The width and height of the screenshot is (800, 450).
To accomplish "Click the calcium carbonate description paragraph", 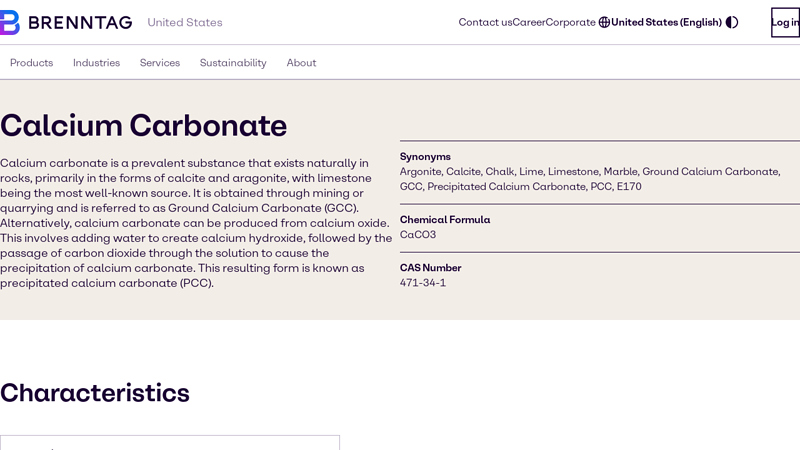I will 196,223.
